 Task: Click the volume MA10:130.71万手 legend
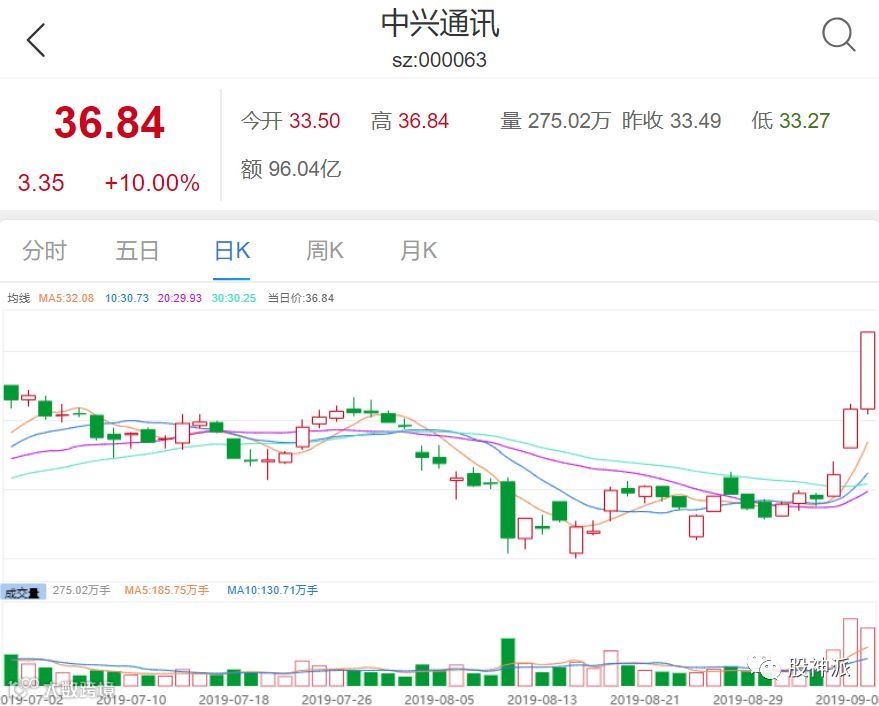point(272,590)
